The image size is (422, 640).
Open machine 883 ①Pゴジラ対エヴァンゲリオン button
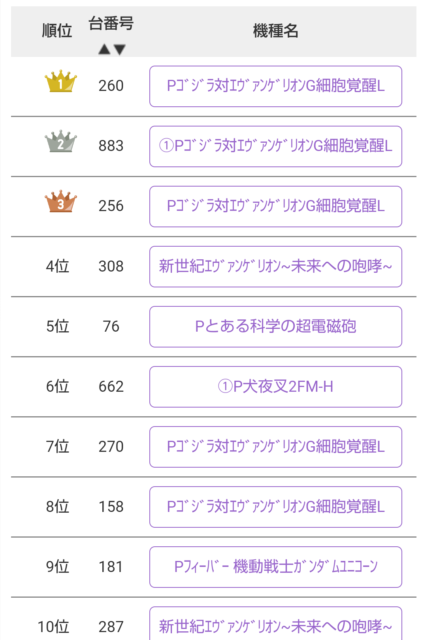[x=275, y=146]
